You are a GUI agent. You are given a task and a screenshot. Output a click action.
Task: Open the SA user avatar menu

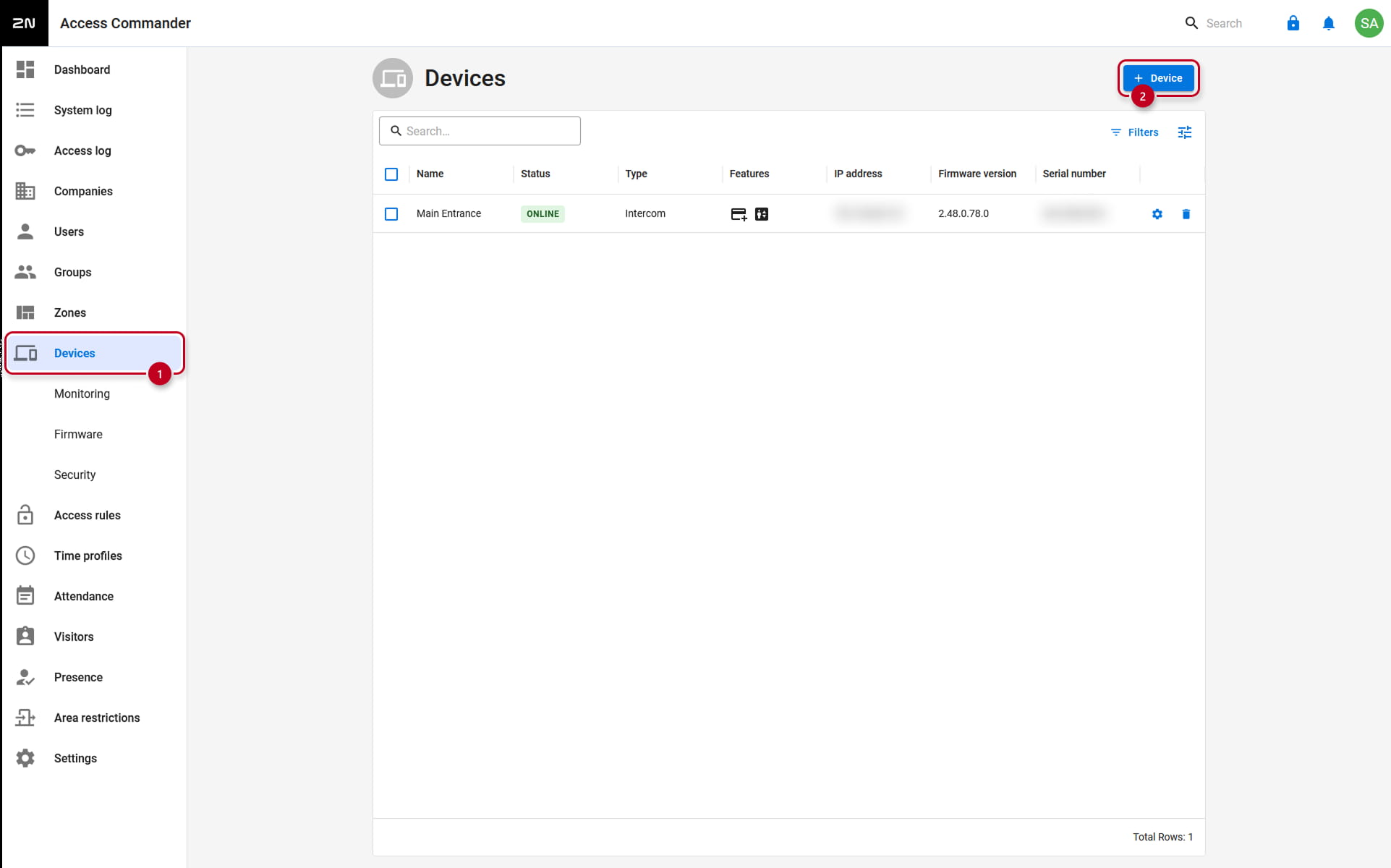(x=1369, y=23)
